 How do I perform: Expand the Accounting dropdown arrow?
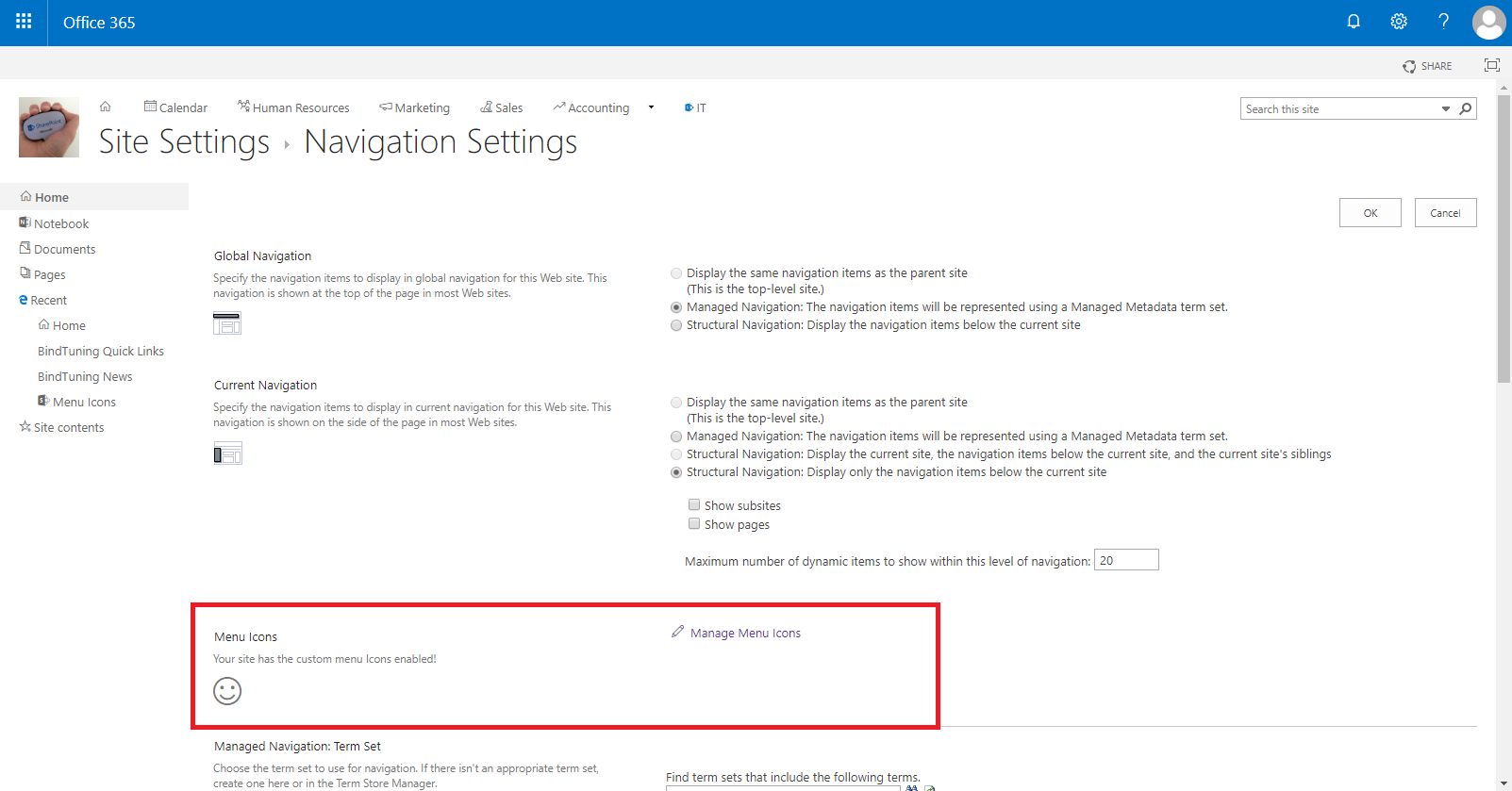pyautogui.click(x=651, y=107)
